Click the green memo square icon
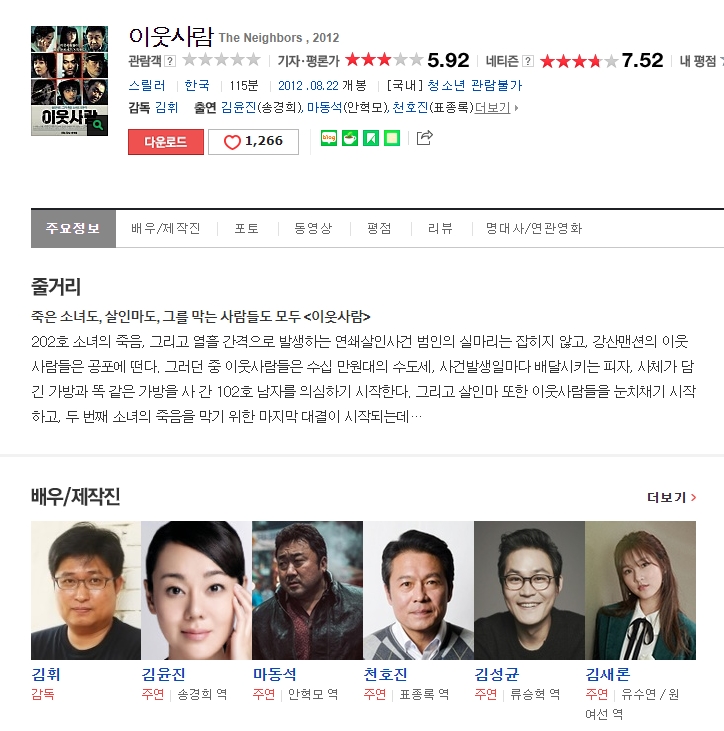The height and width of the screenshot is (731, 724). 392,138
